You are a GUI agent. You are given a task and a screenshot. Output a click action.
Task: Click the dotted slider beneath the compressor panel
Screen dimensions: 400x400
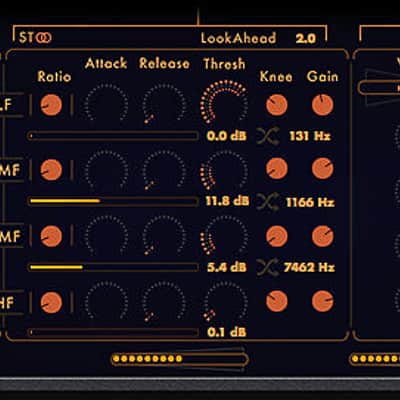coord(180,359)
